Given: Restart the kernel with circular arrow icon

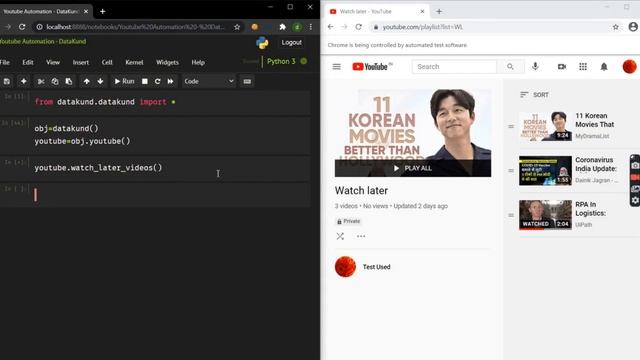Looking at the screenshot, I should pos(158,81).
